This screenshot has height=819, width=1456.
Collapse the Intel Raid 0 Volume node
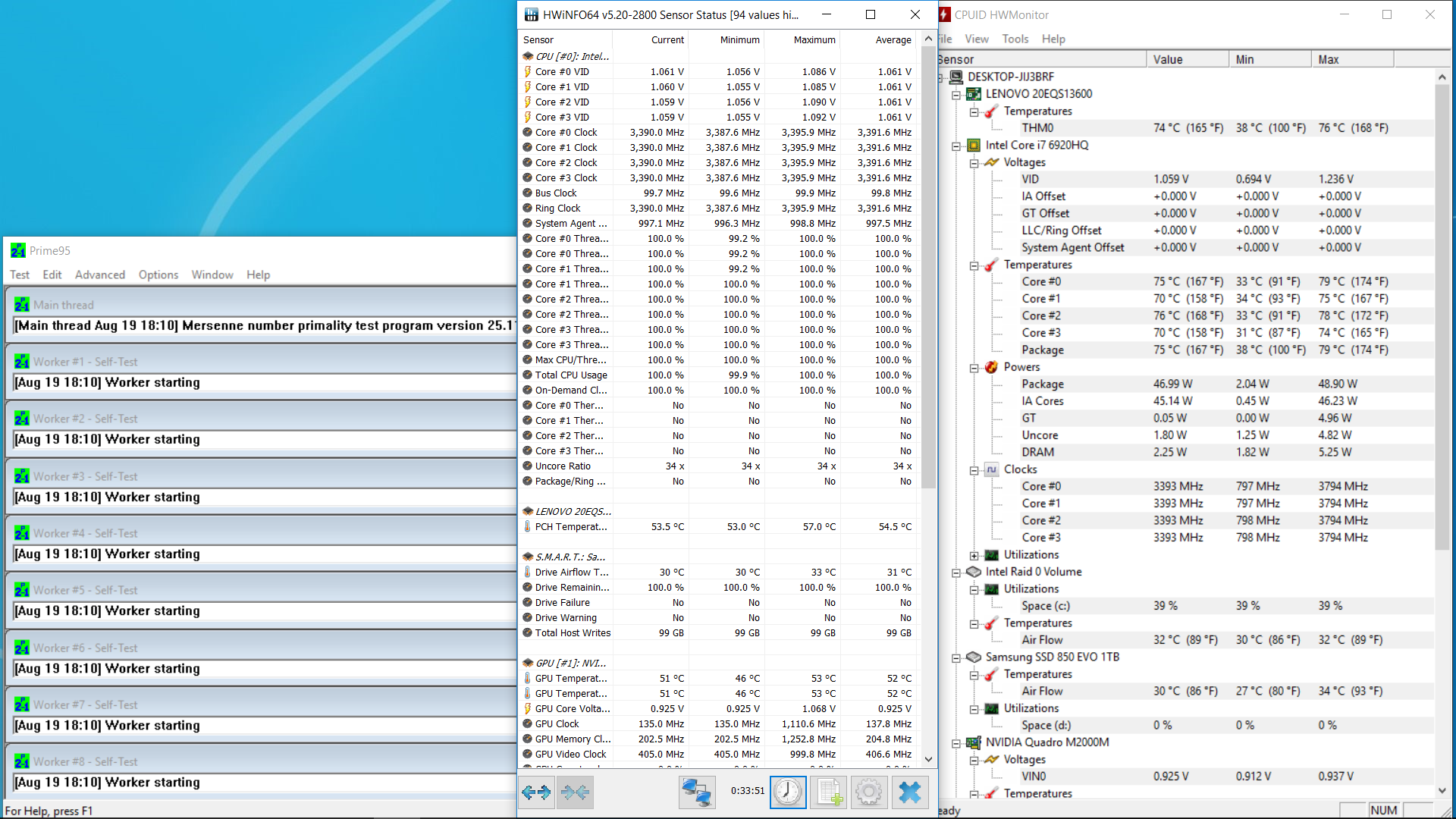point(957,573)
